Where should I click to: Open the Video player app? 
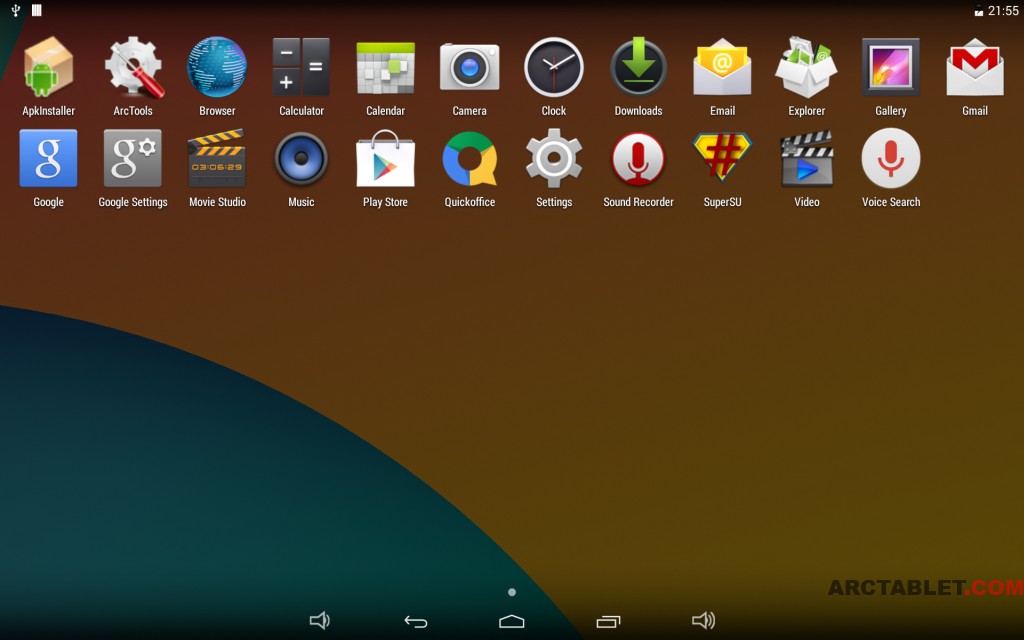[x=807, y=159]
